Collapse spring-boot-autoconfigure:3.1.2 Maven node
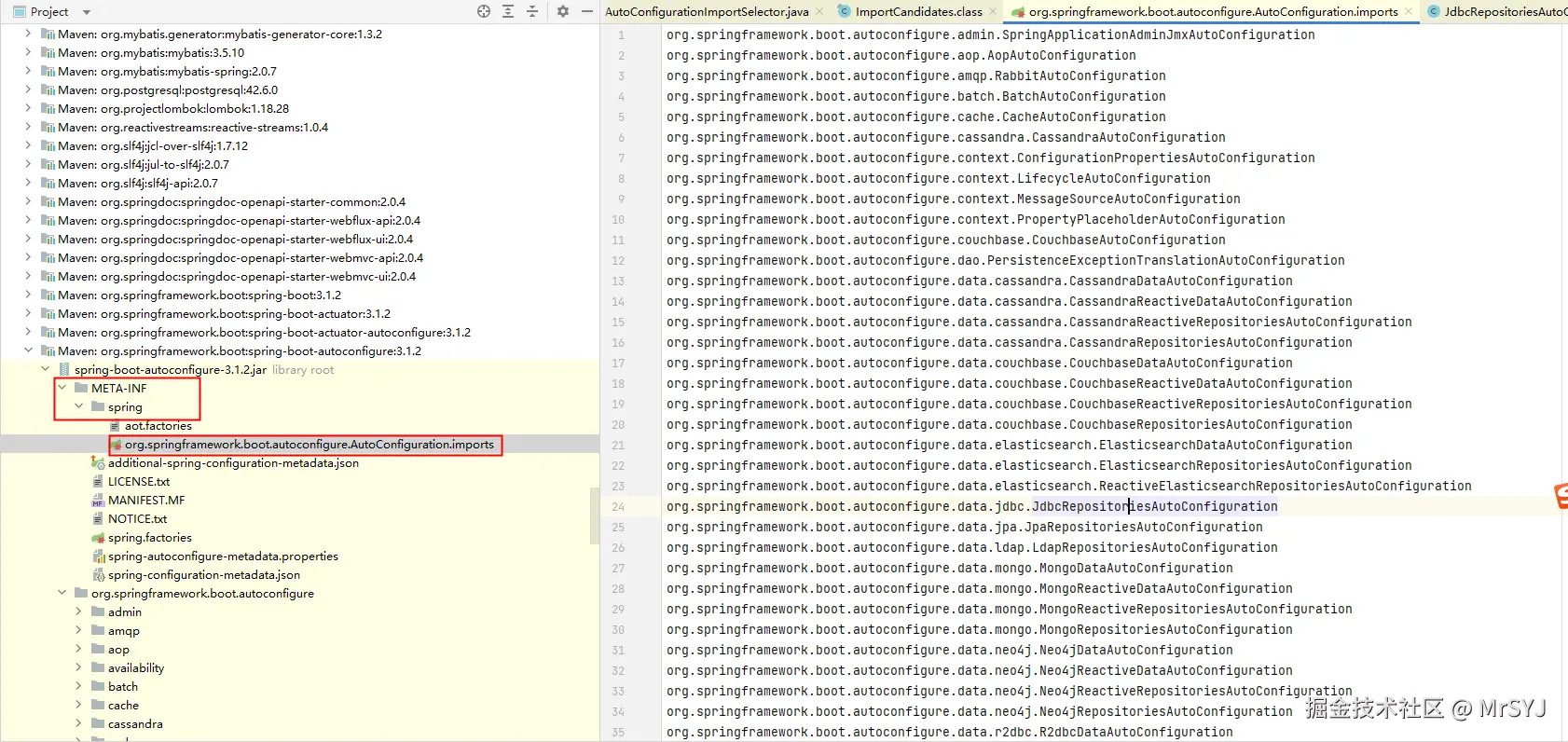The height and width of the screenshot is (742, 1568). pos(28,350)
